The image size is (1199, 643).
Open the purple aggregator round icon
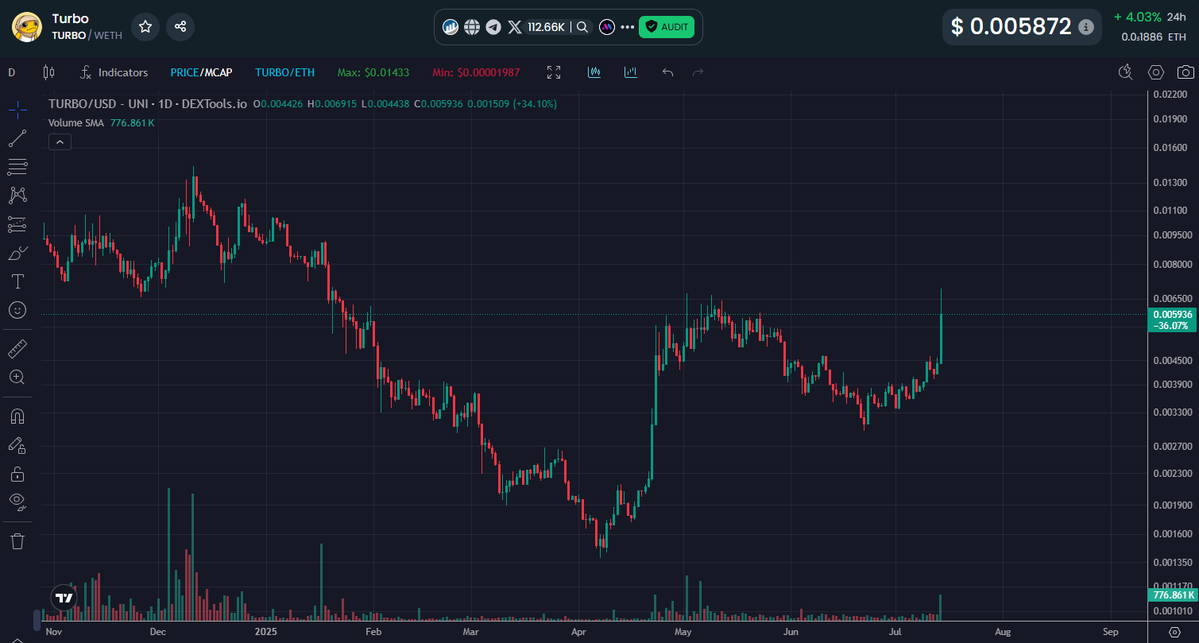click(x=606, y=27)
